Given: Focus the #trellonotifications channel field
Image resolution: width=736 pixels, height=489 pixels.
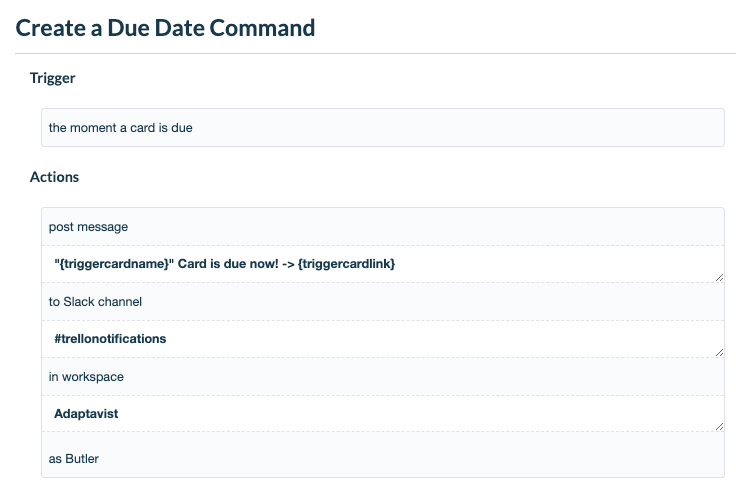Looking at the screenshot, I should click(383, 339).
